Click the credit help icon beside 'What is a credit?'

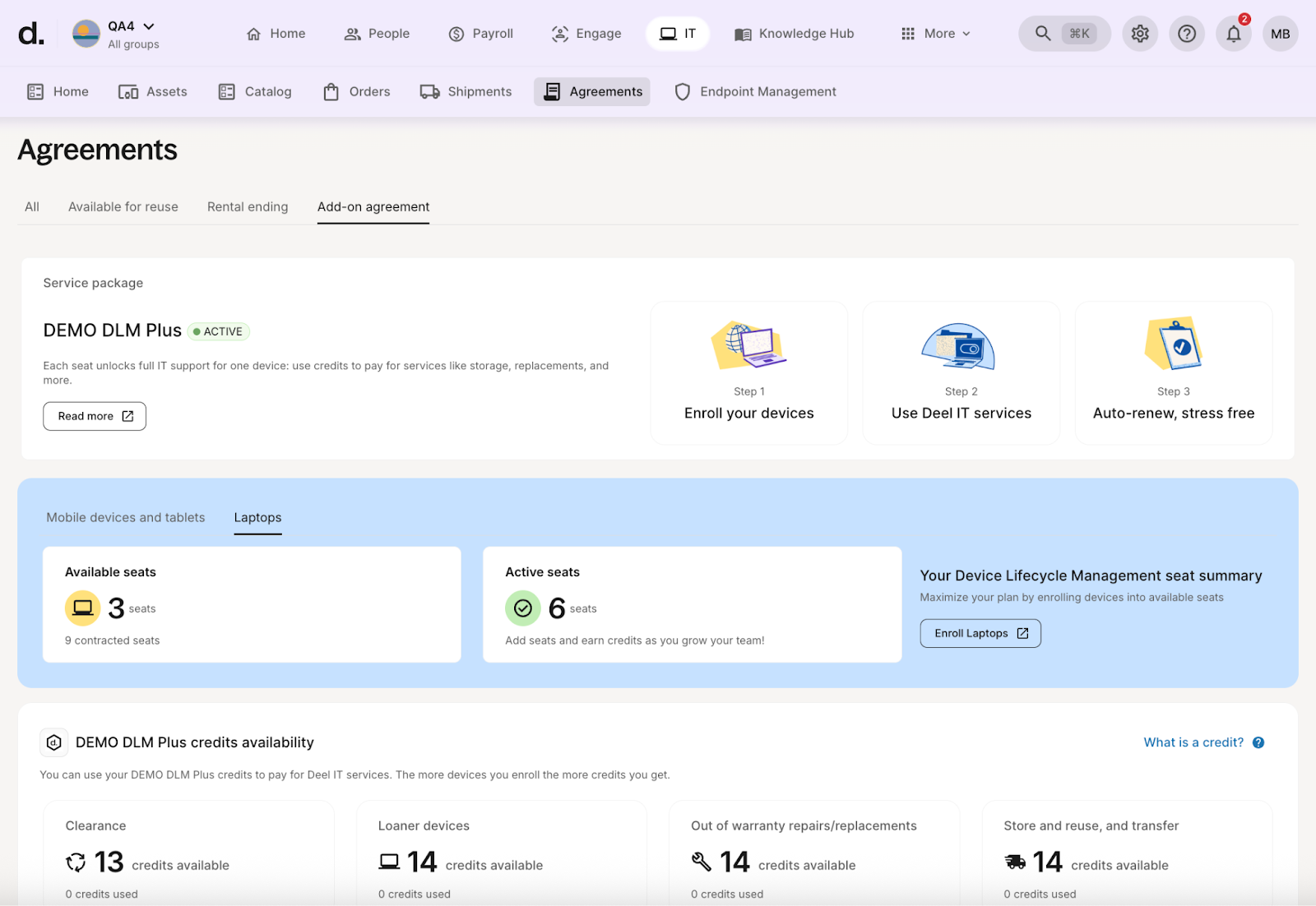(x=1258, y=742)
